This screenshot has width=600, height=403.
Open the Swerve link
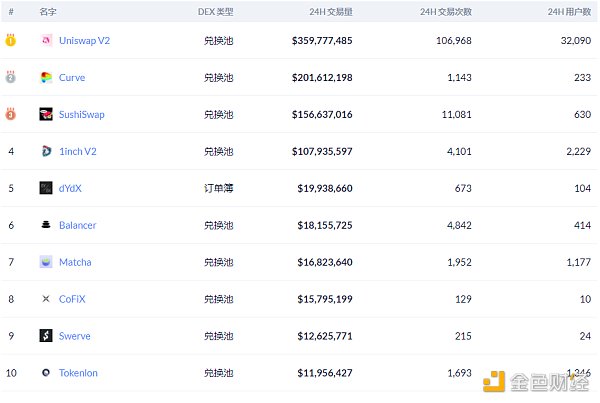coord(75,336)
